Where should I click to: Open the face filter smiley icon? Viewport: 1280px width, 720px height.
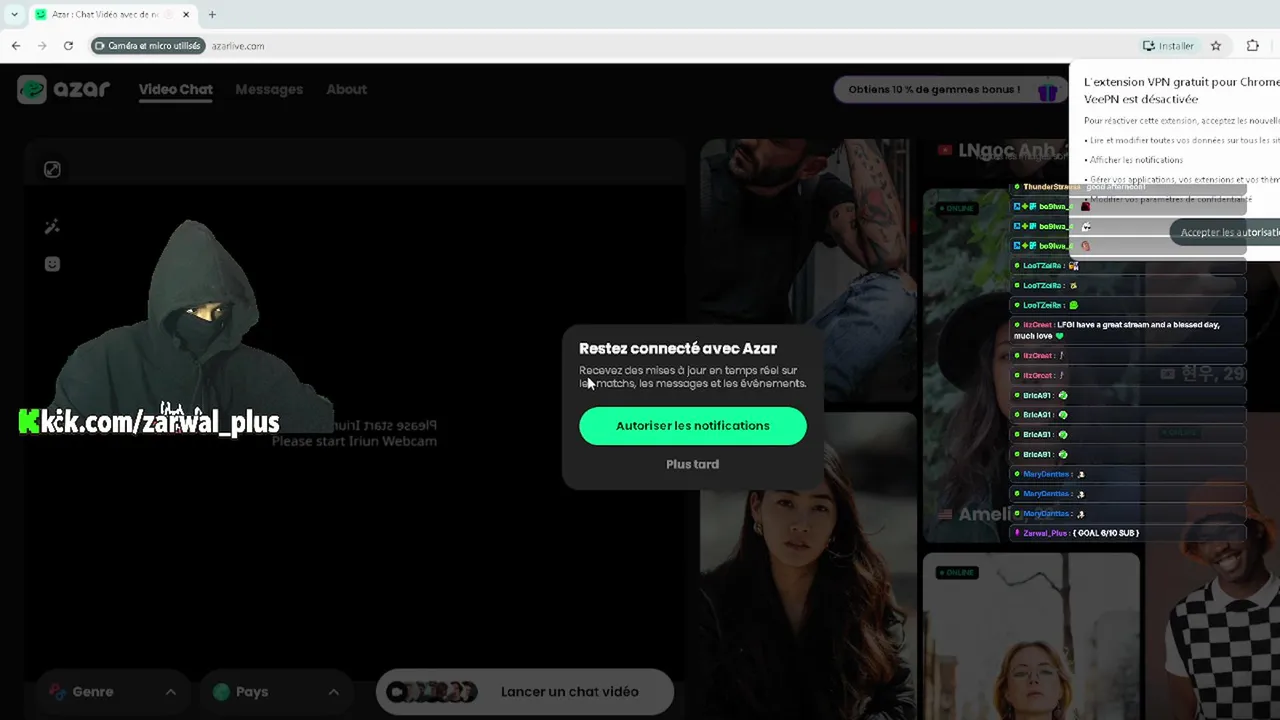(x=52, y=264)
